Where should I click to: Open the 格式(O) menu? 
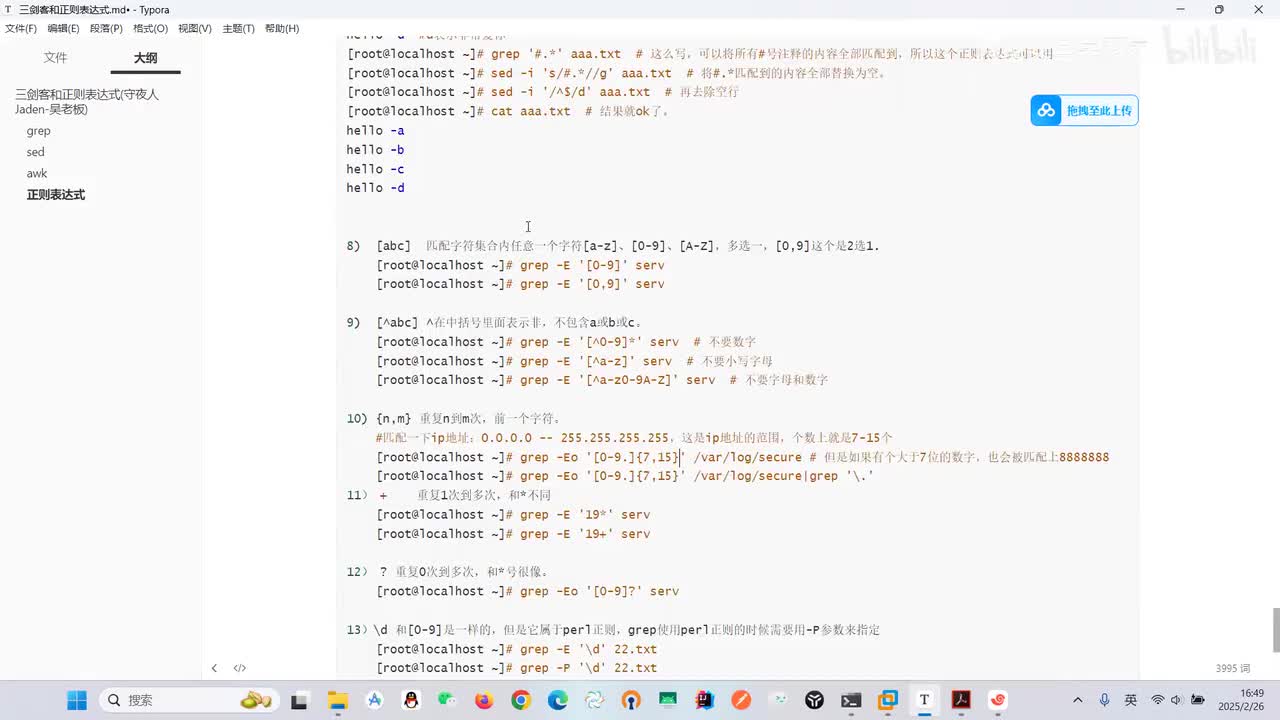[150, 29]
